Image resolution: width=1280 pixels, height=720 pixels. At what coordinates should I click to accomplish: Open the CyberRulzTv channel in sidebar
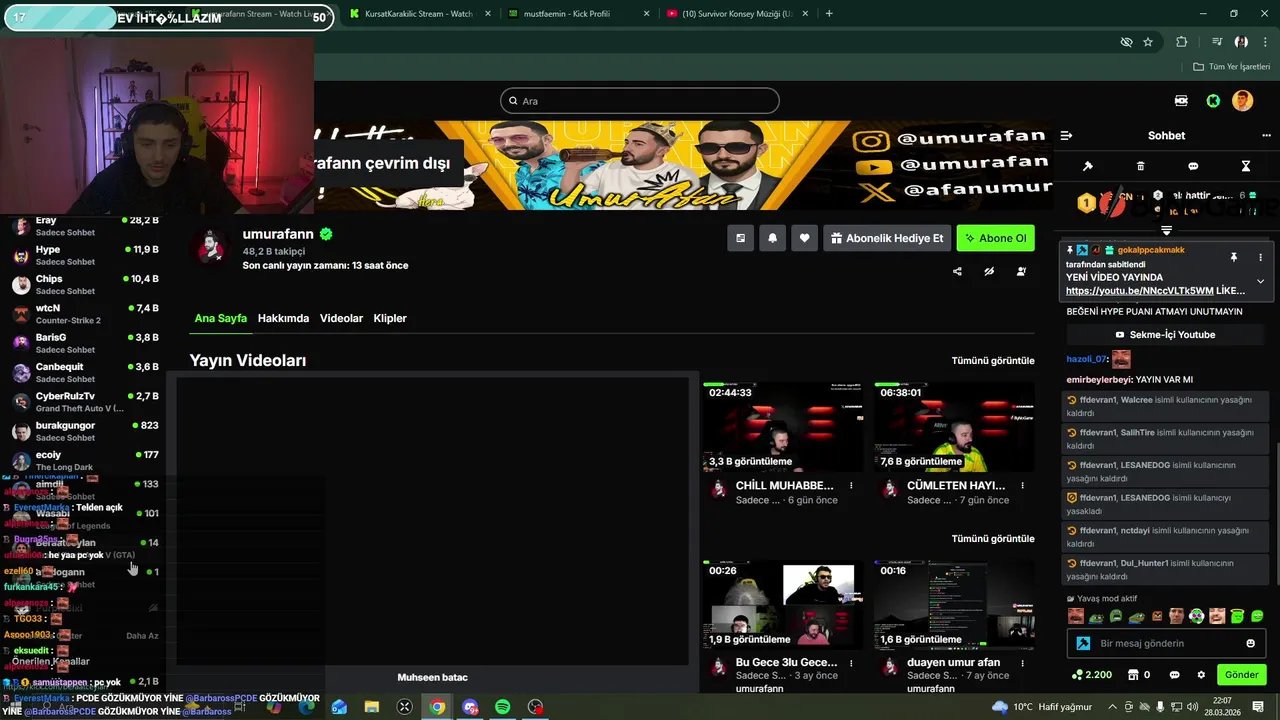(x=85, y=402)
